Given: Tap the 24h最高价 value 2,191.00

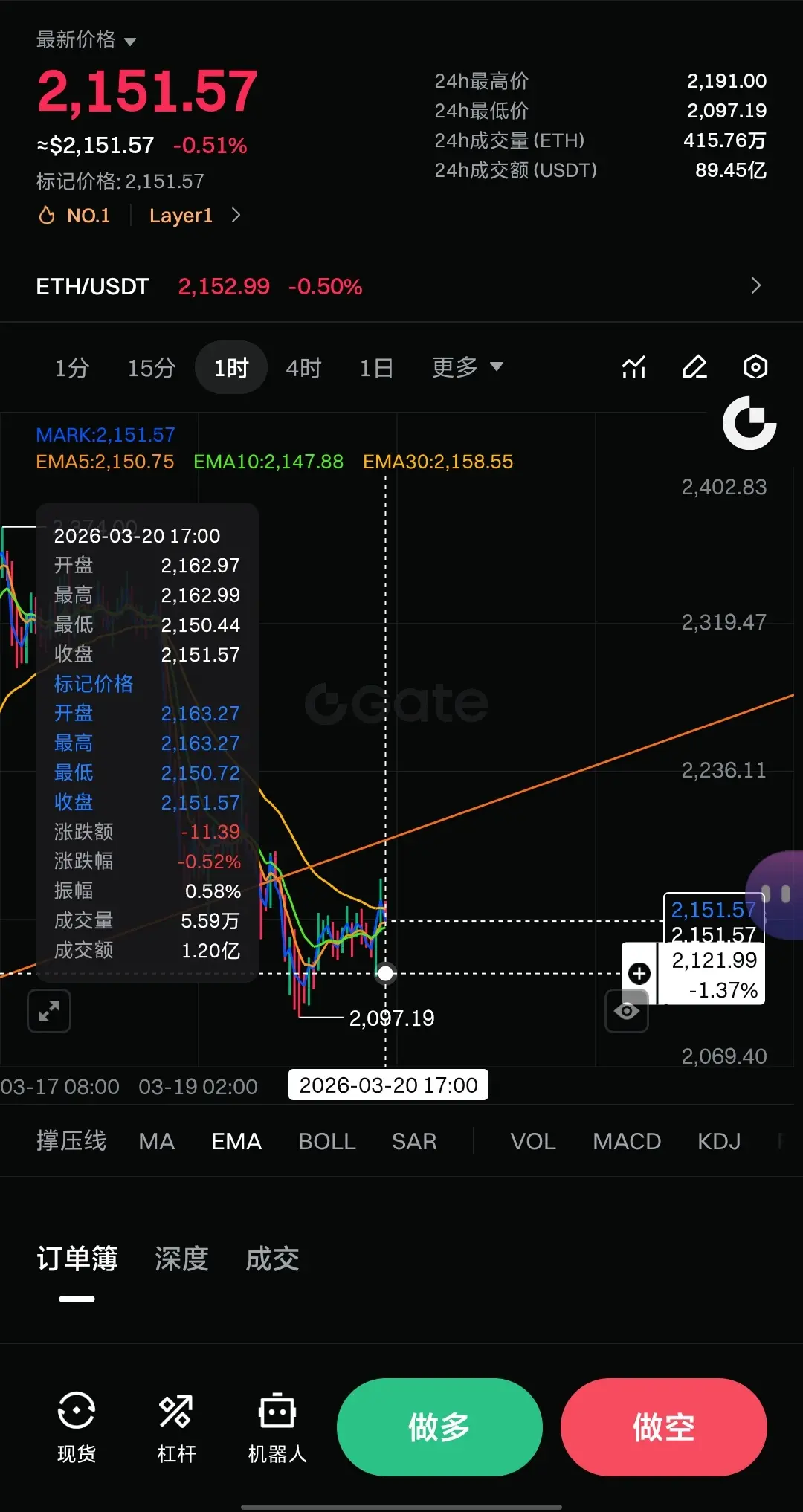Looking at the screenshot, I should pos(726,80).
